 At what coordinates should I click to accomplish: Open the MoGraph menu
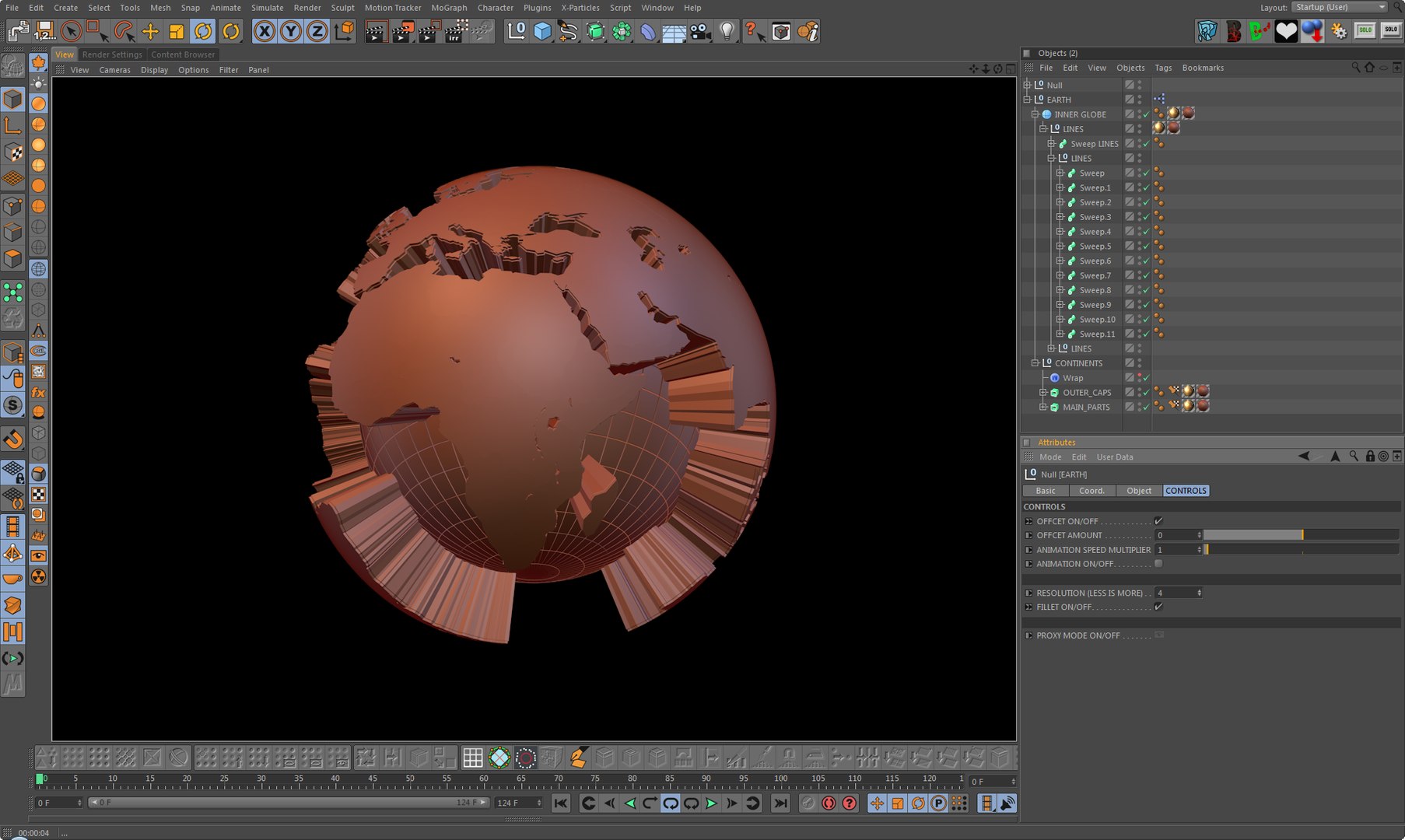tap(449, 8)
